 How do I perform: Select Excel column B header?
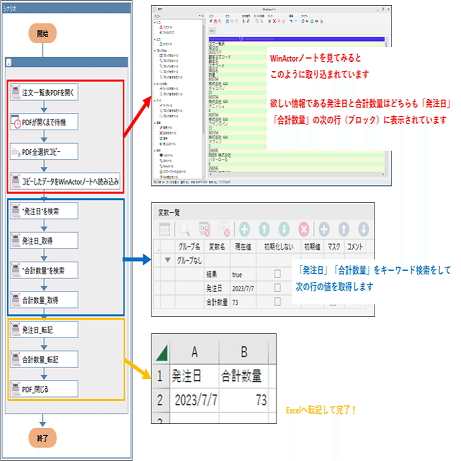pos(244,352)
